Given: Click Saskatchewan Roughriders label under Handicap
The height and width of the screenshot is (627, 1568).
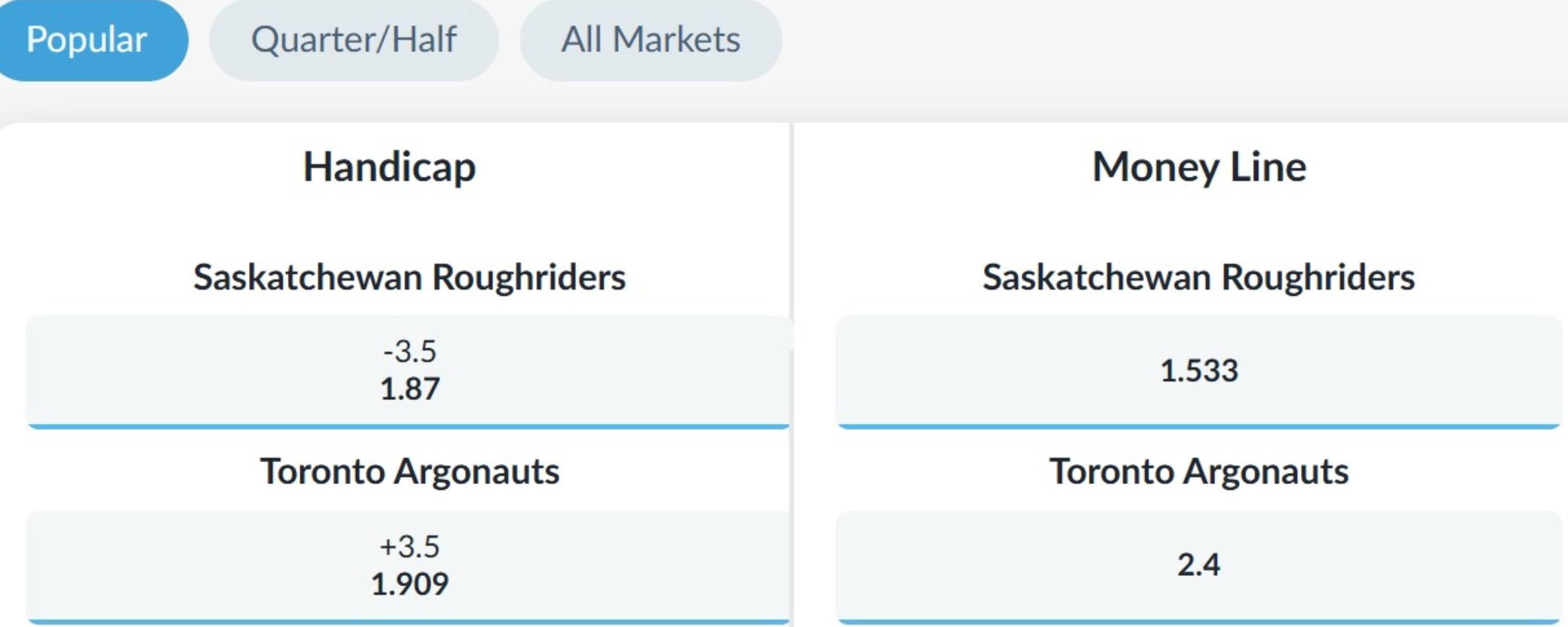Looking at the screenshot, I should click(x=409, y=277).
